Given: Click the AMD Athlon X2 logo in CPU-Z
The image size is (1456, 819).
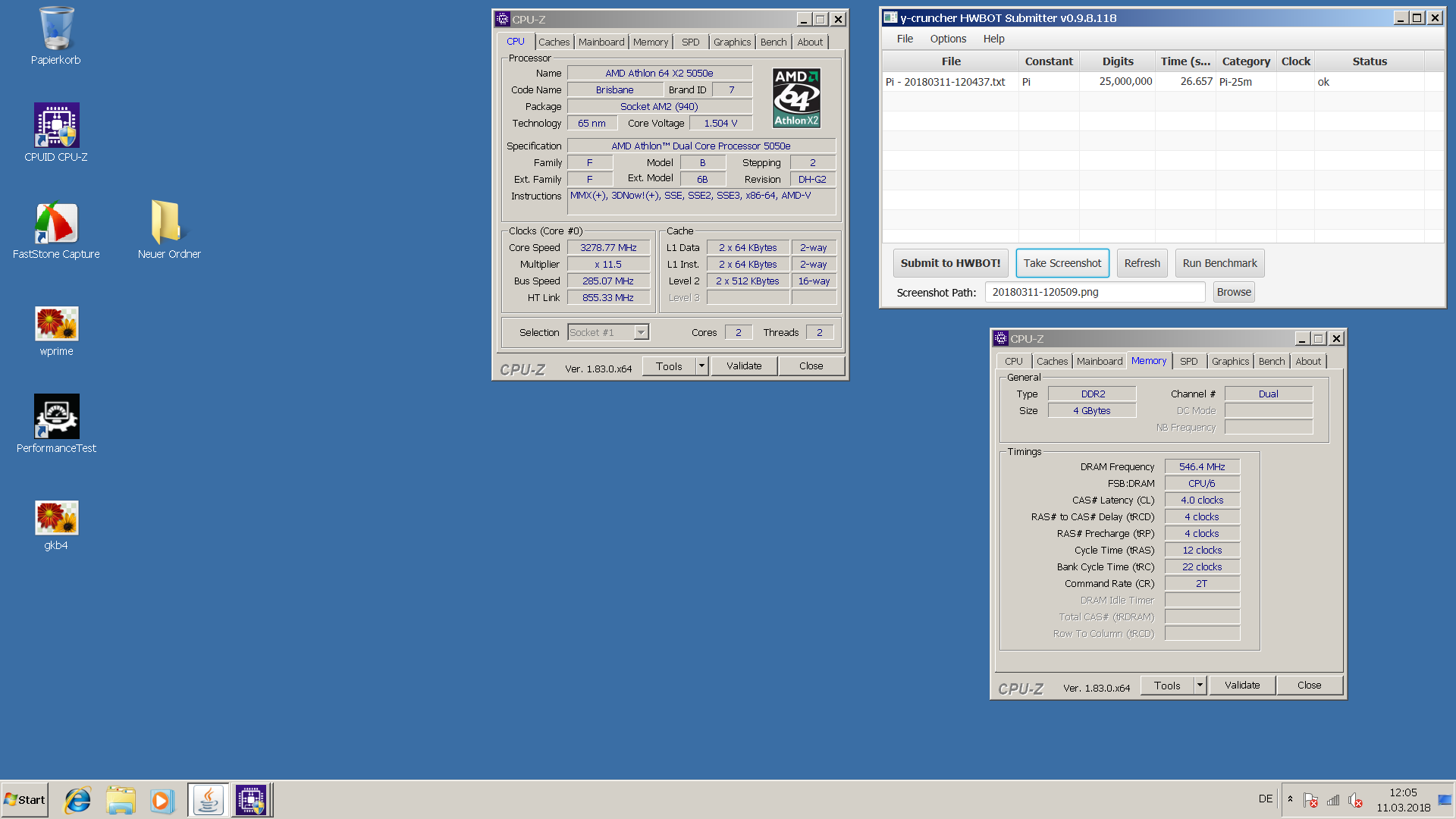Looking at the screenshot, I should click(x=796, y=98).
